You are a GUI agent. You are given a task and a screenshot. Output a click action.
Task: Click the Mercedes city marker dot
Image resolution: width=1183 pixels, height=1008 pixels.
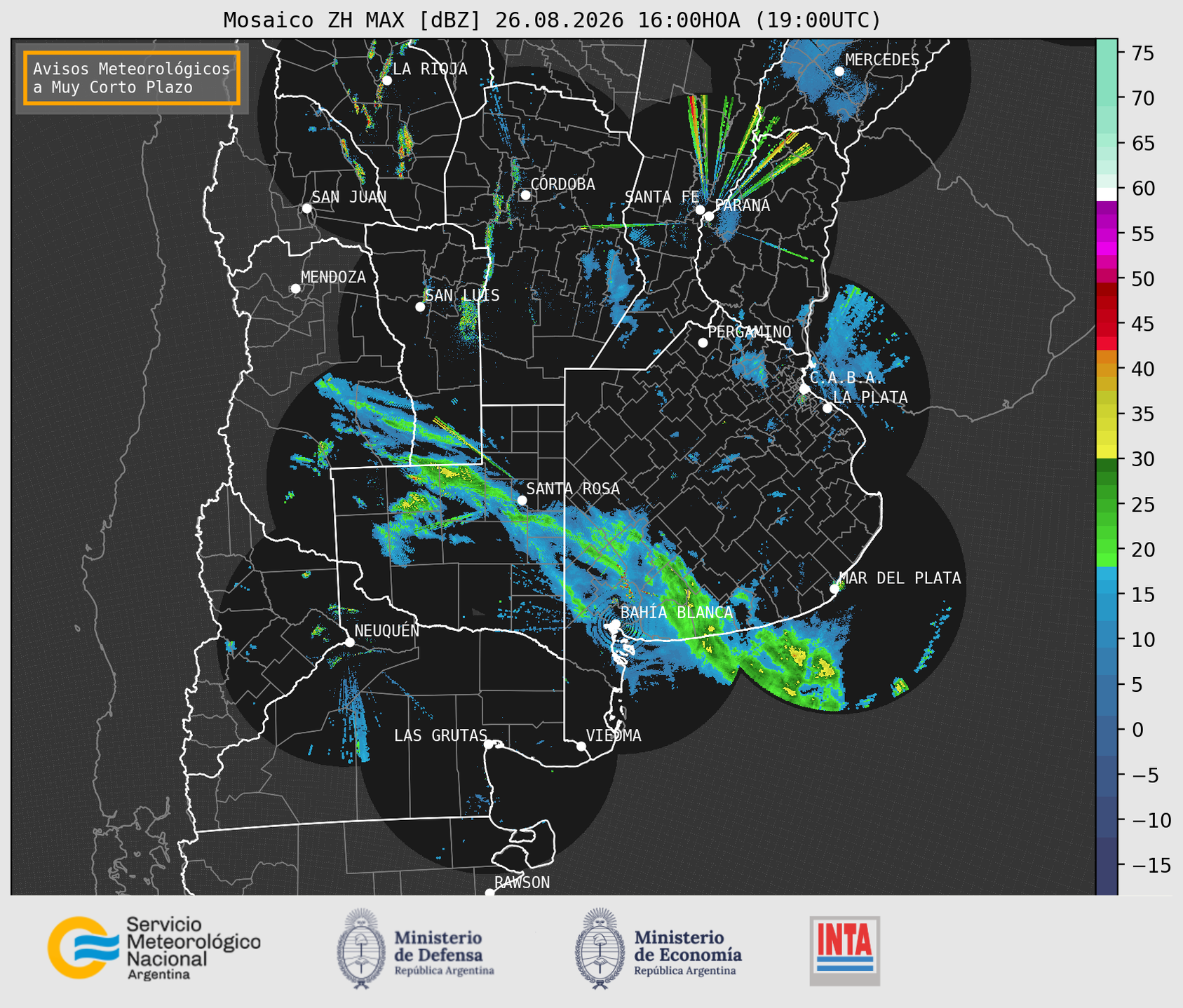[x=839, y=71]
